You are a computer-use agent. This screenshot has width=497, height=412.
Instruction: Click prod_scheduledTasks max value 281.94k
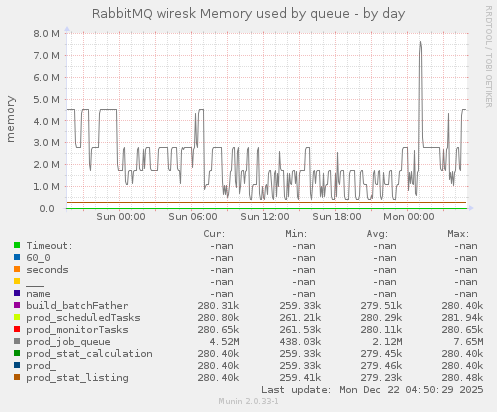[462, 318]
